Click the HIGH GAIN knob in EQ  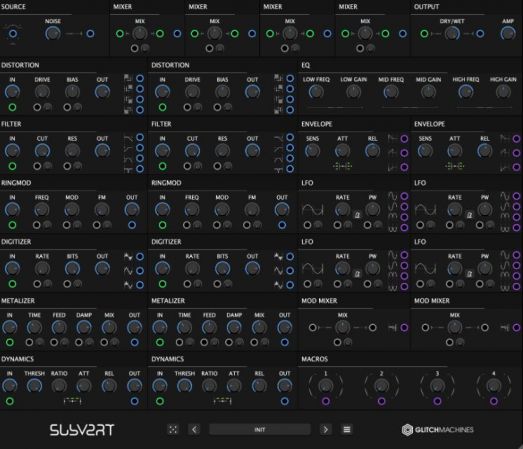503,92
